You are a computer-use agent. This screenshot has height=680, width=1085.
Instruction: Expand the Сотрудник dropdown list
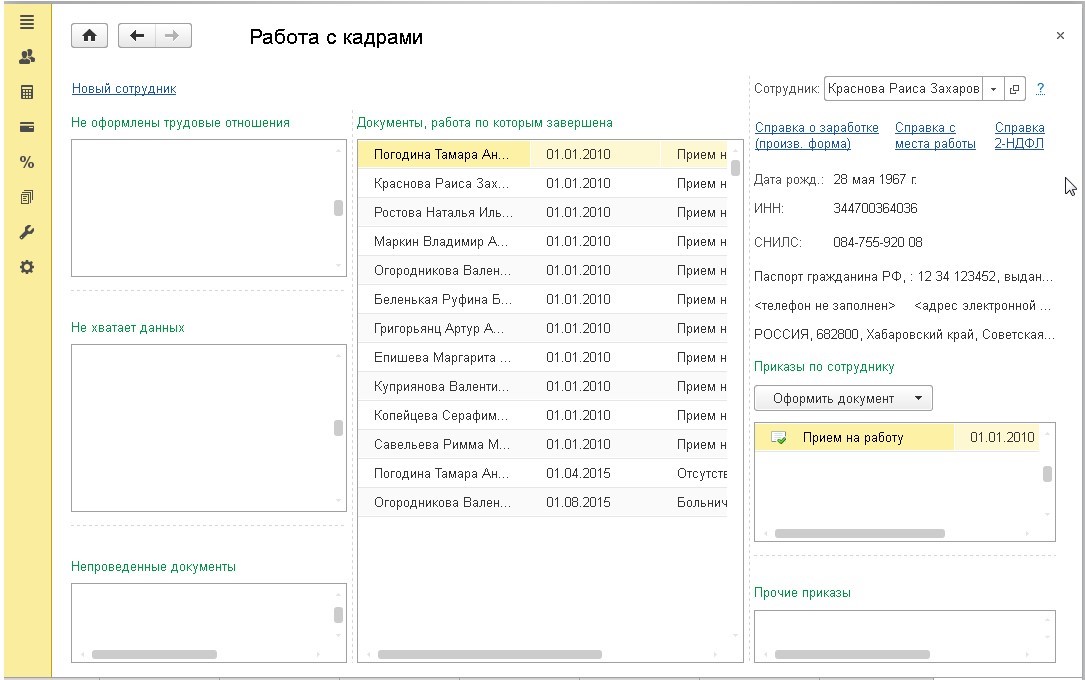tap(993, 89)
